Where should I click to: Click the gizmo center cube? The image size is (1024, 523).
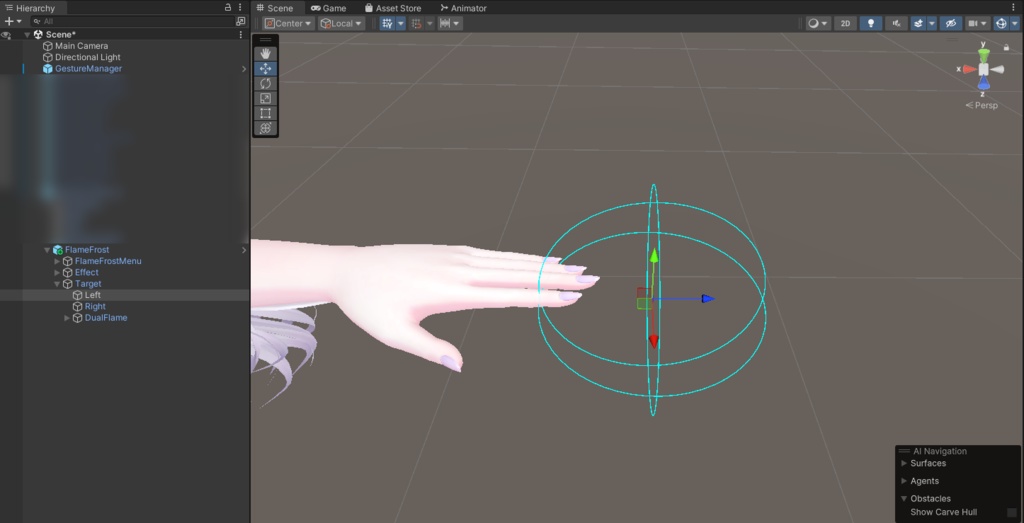tap(984, 69)
